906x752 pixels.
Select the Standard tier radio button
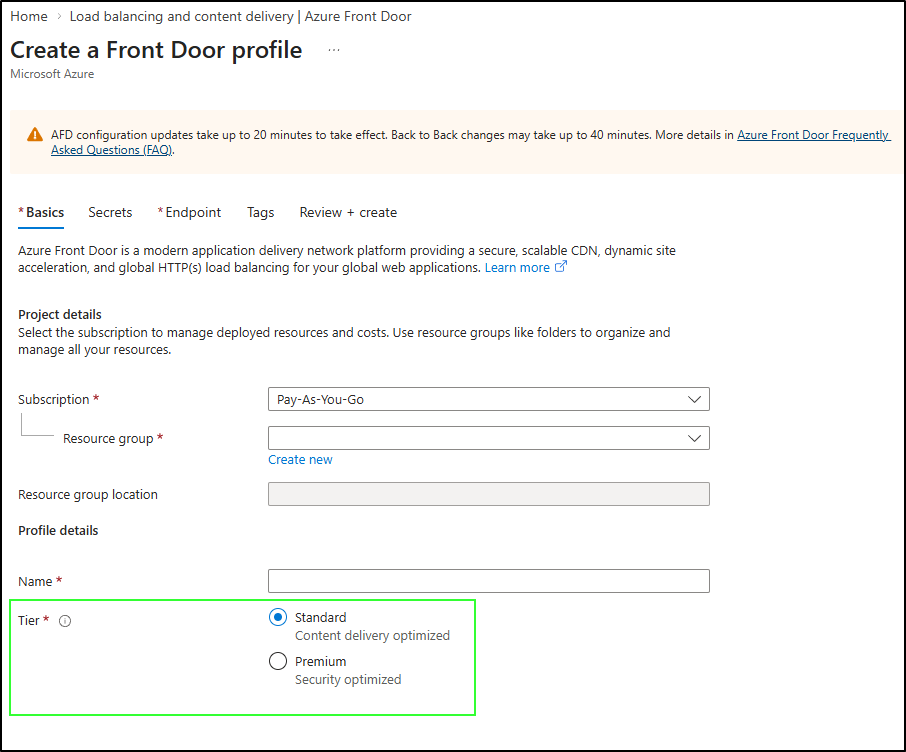click(x=278, y=618)
